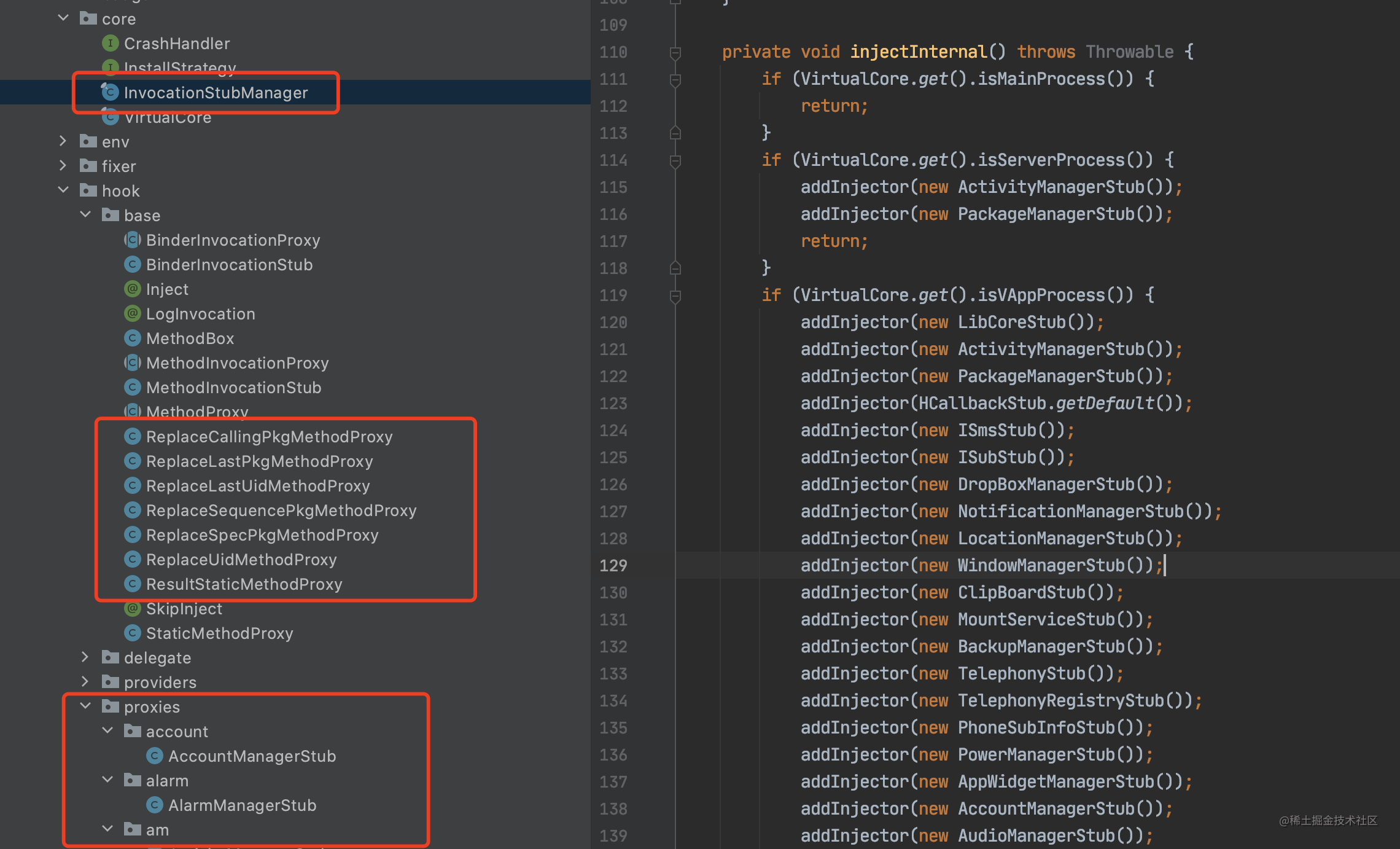Collapse the core folder
Viewport: 1400px width, 849px height.
tap(63, 18)
